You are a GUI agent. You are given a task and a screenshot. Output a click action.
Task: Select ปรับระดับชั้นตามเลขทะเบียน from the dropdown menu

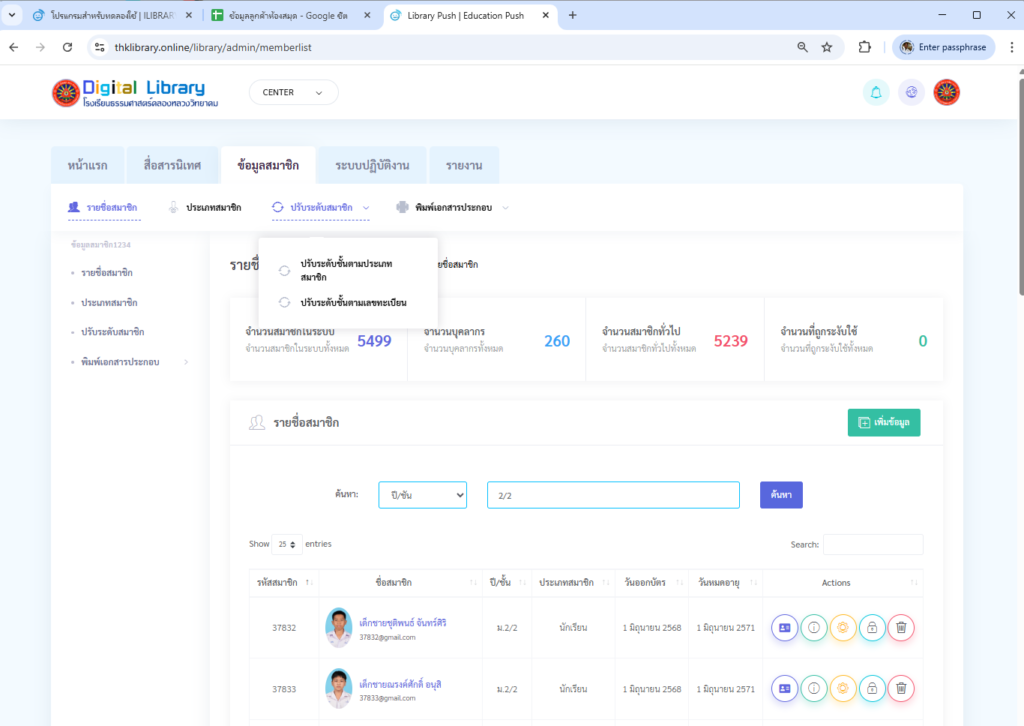(x=353, y=302)
